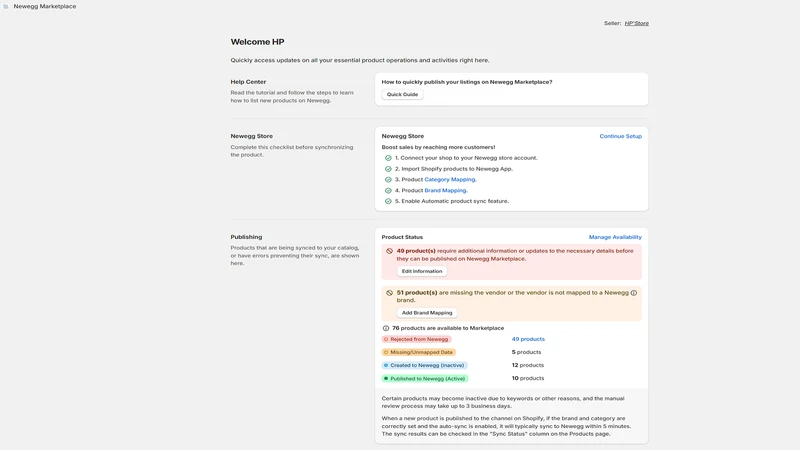Click info icon at end of vendor warning
Viewport: 800px width, 450px height.
pos(634,293)
